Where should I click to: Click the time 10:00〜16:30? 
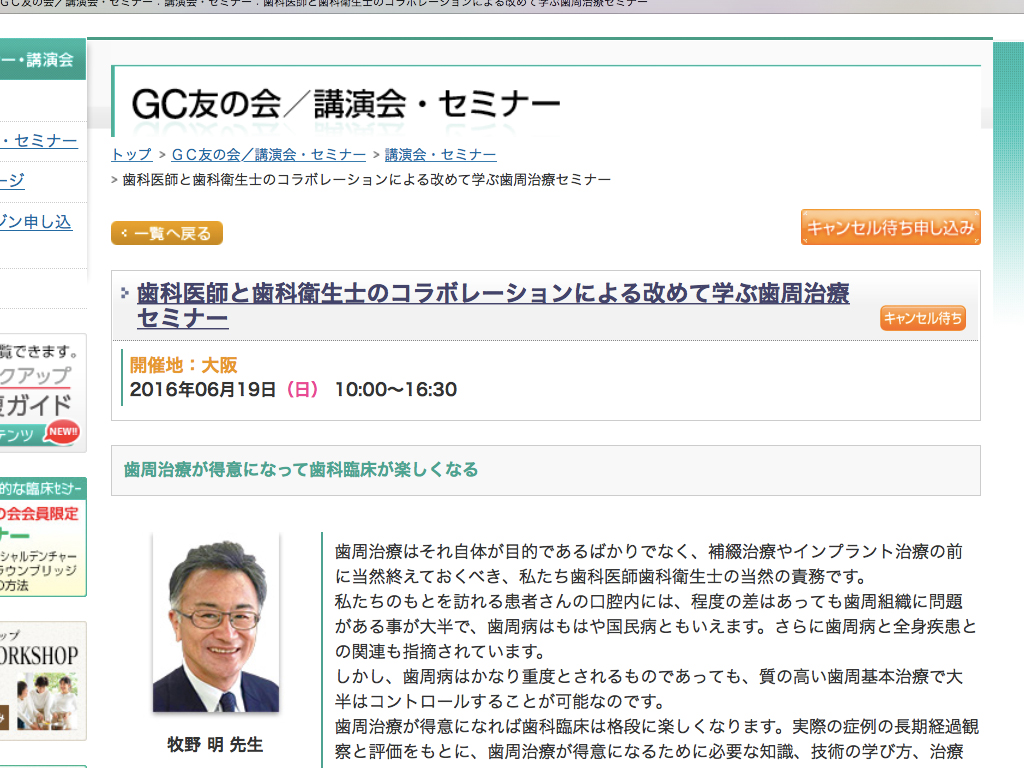(396, 390)
